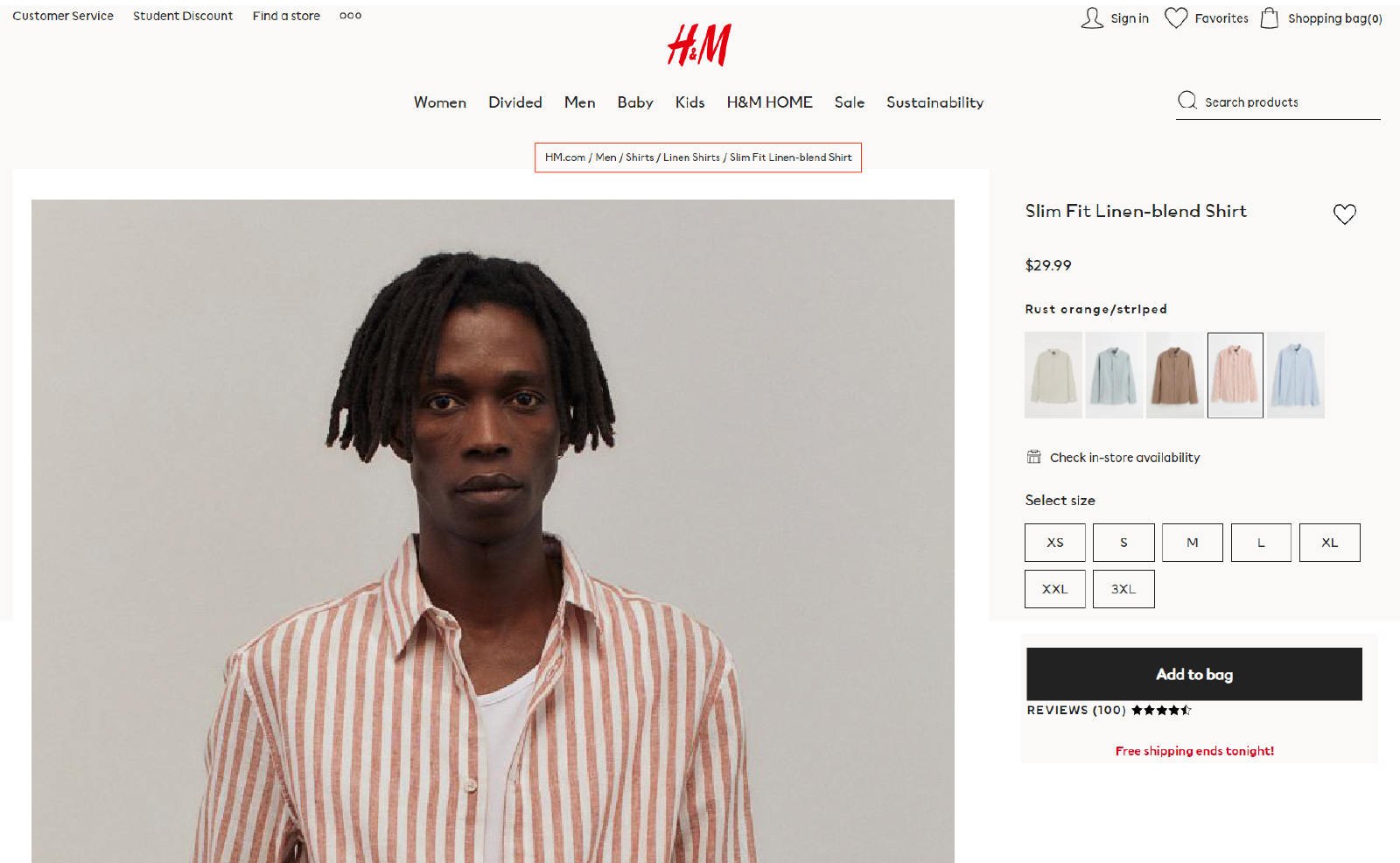Select size XL
Viewport: 1400px width, 863px height.
1330,543
